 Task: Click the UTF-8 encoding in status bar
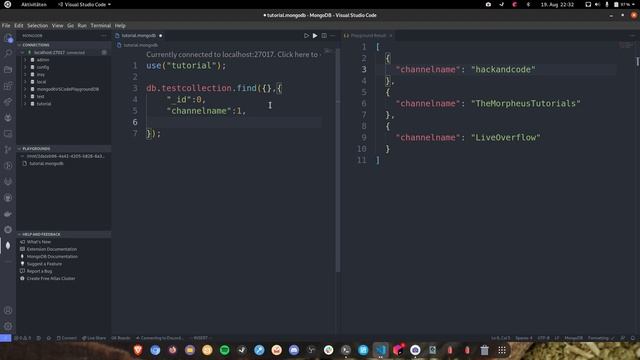pyautogui.click(x=543, y=338)
